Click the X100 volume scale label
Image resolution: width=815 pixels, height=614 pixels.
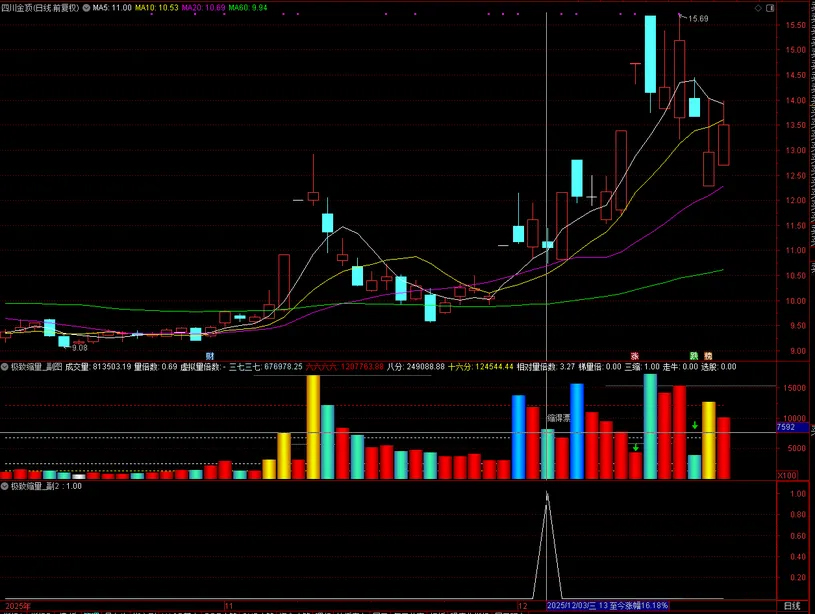pos(787,477)
